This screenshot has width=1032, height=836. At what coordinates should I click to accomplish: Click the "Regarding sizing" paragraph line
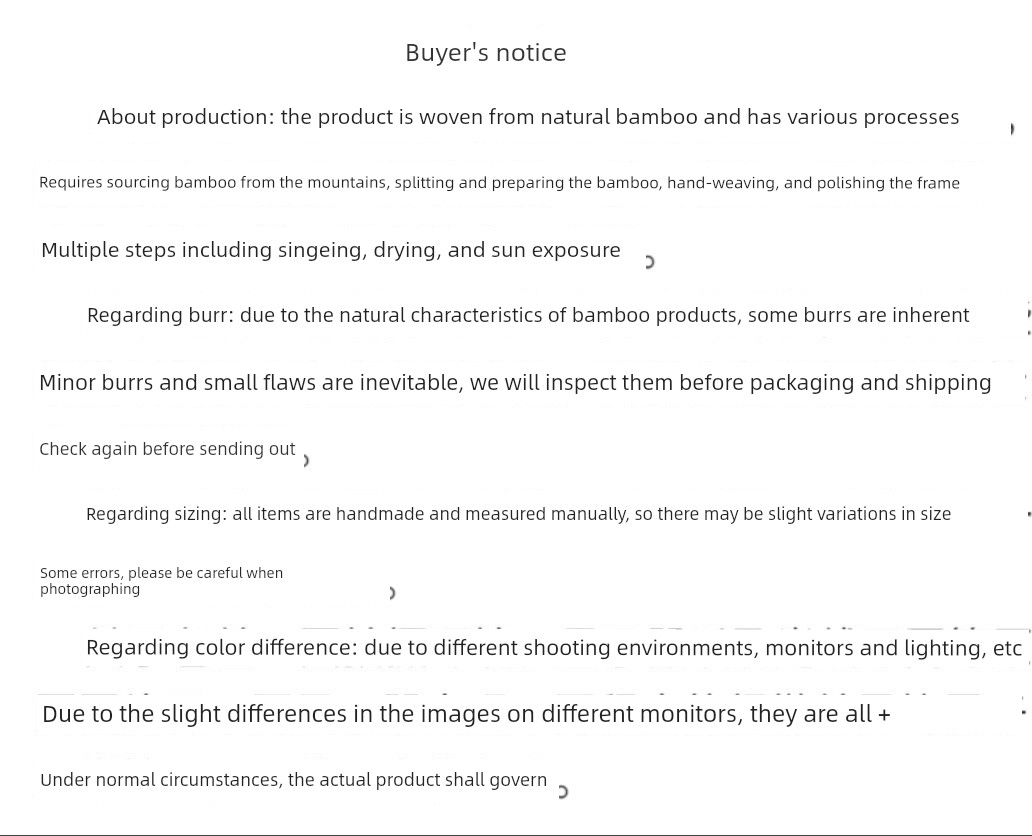coord(518,514)
